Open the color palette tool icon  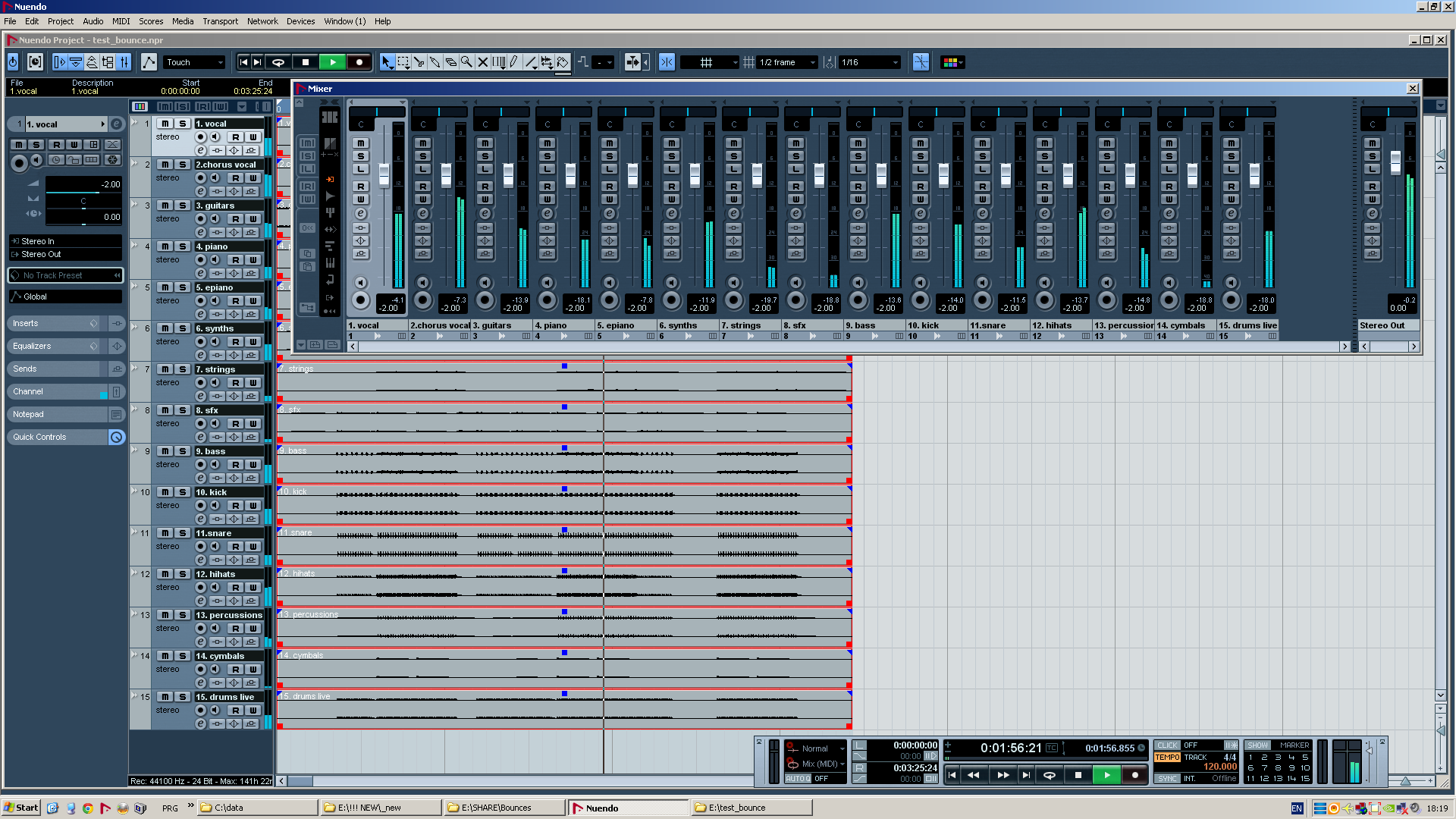click(x=952, y=62)
